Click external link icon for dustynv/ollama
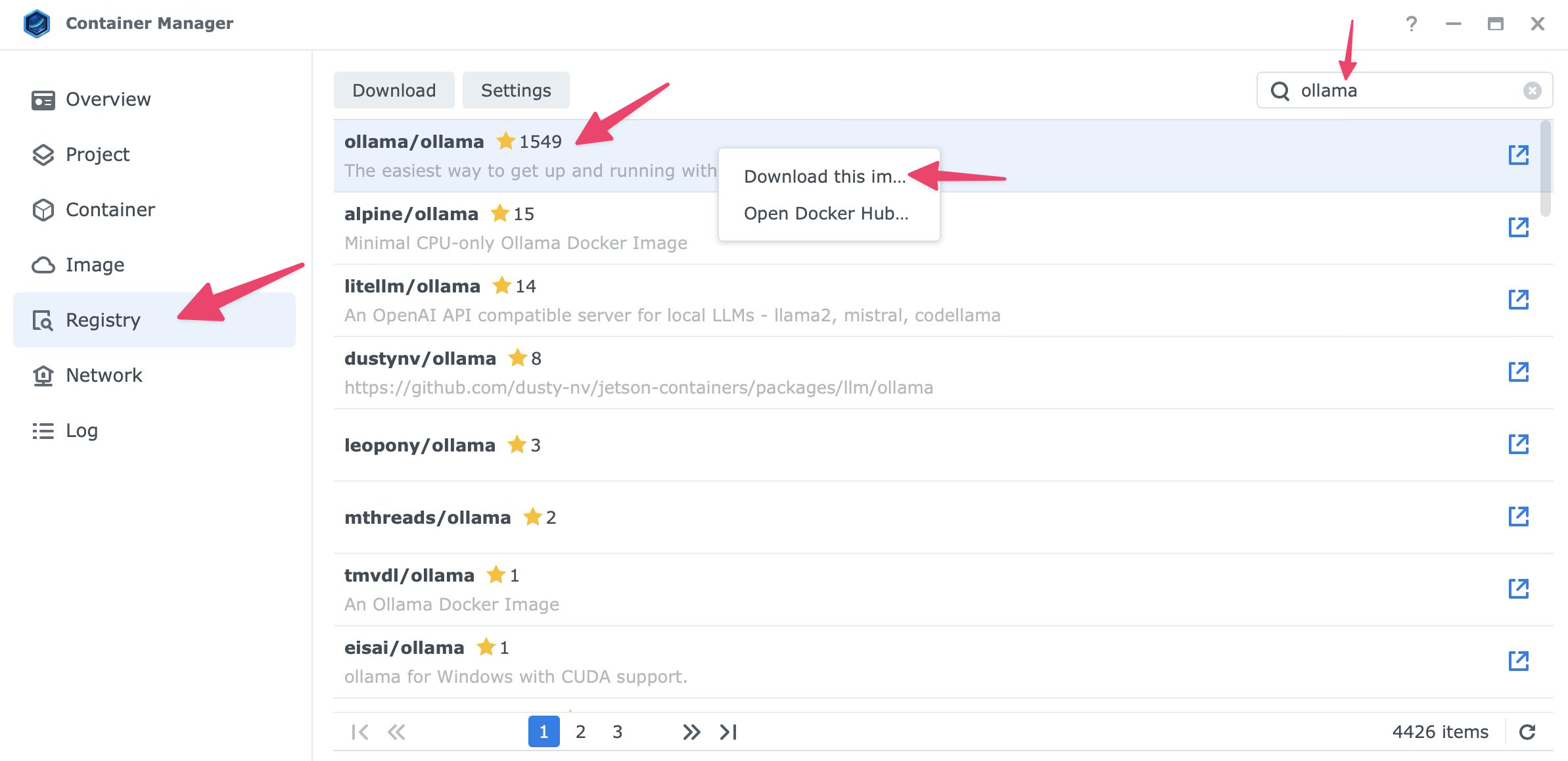Screen dimensions: 1568x761 pos(1518,372)
